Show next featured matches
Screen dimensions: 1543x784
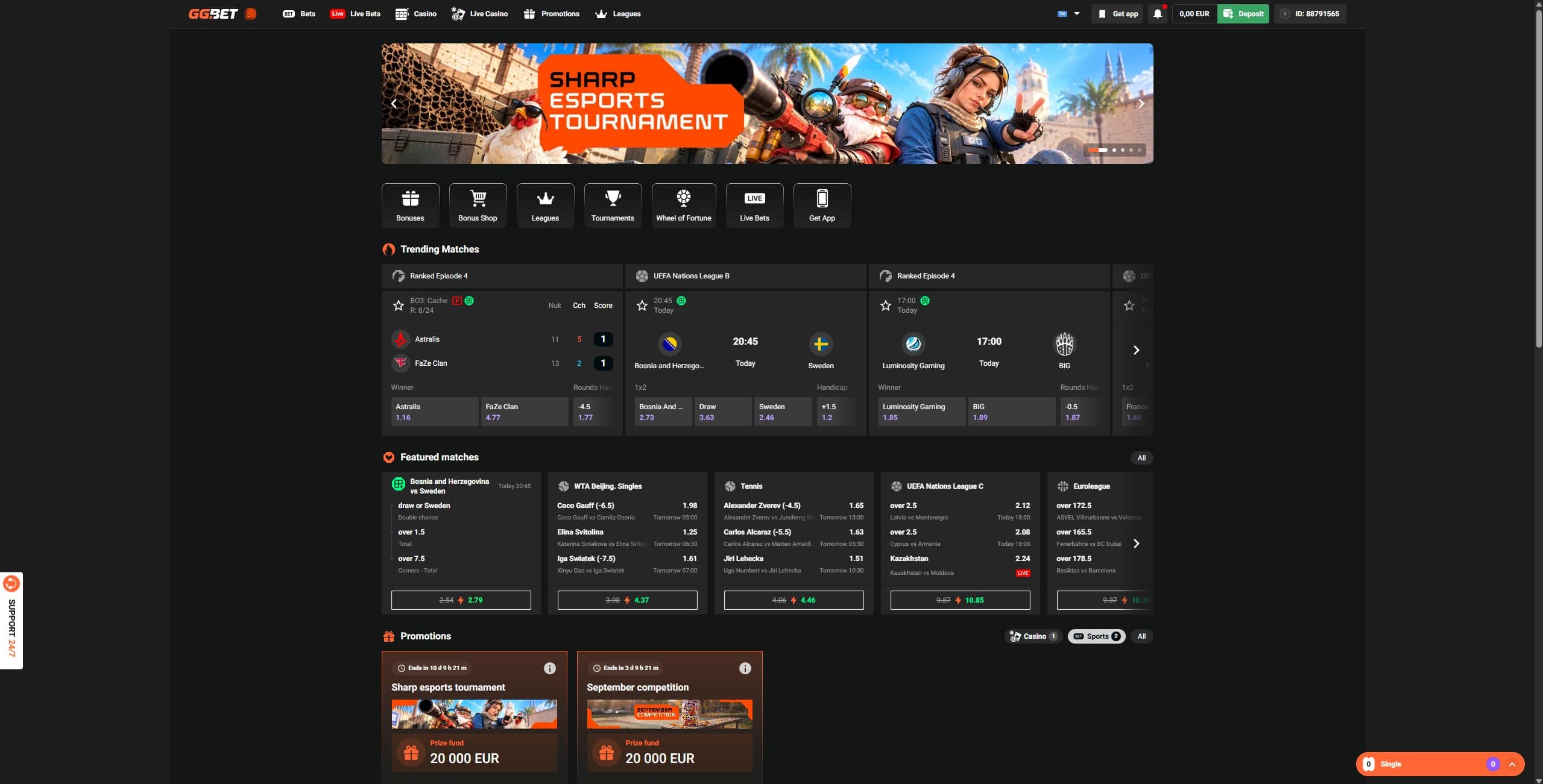point(1136,544)
